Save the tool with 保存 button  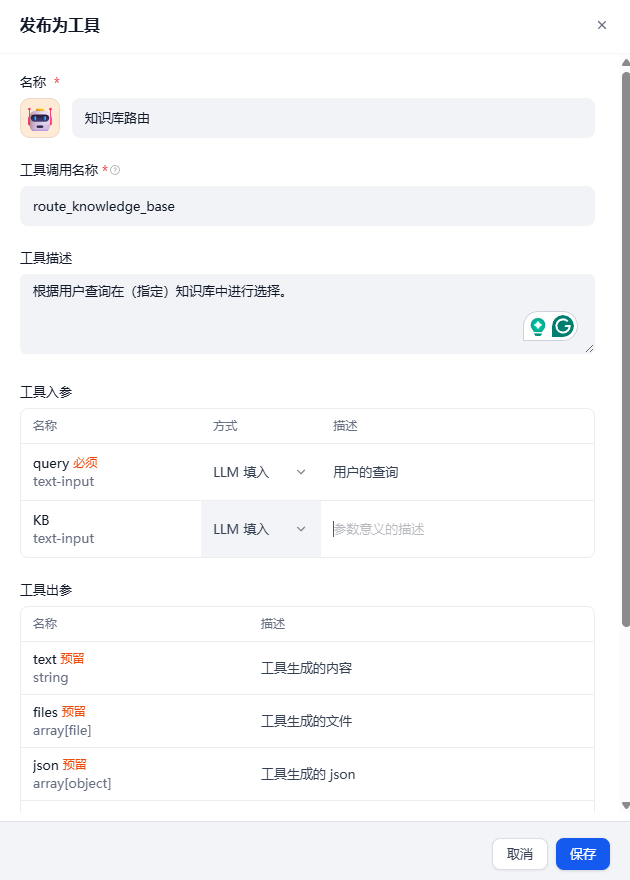(x=583, y=854)
